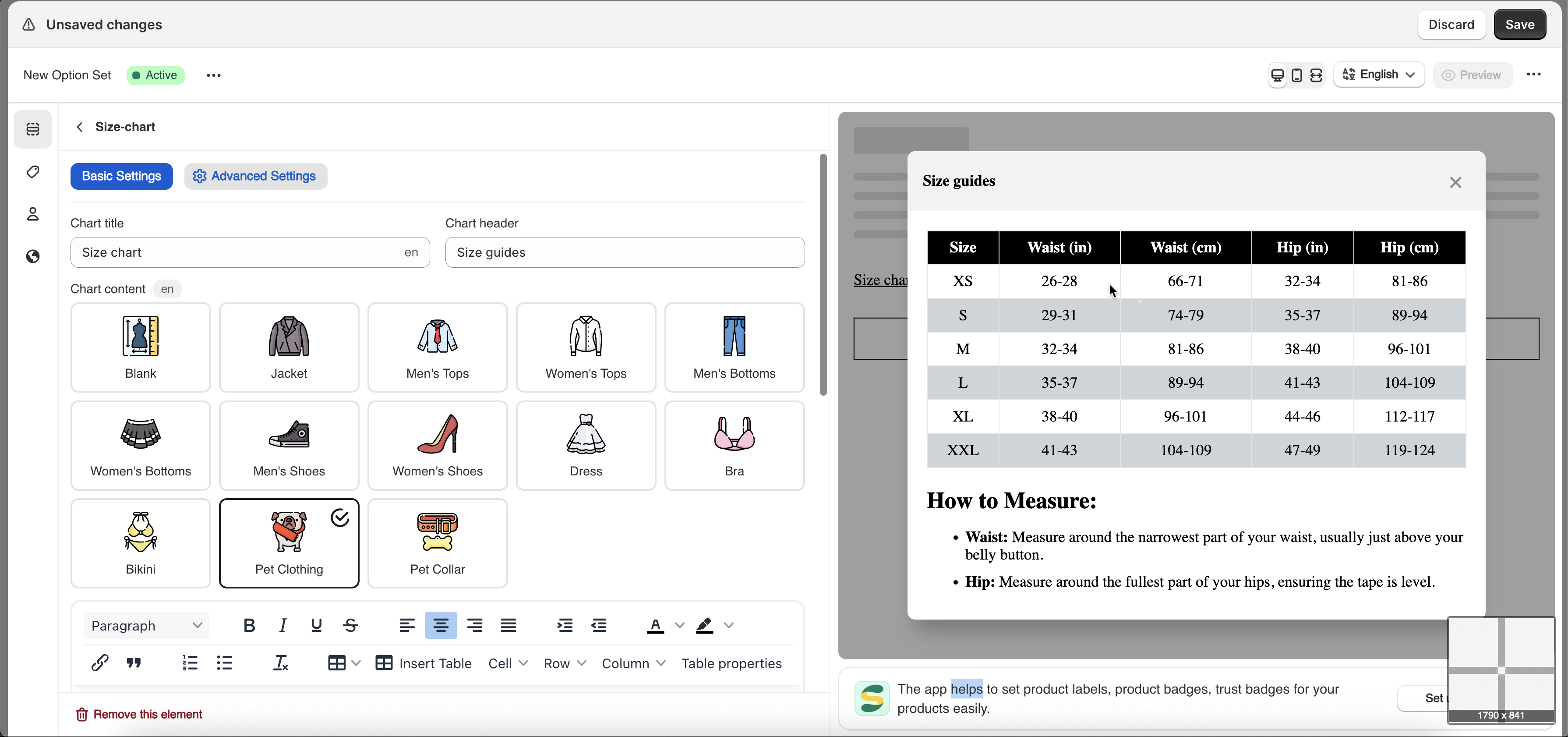The width and height of the screenshot is (1568, 737).
Task: Toggle bold formatting in editor toolbar
Action: (x=249, y=626)
